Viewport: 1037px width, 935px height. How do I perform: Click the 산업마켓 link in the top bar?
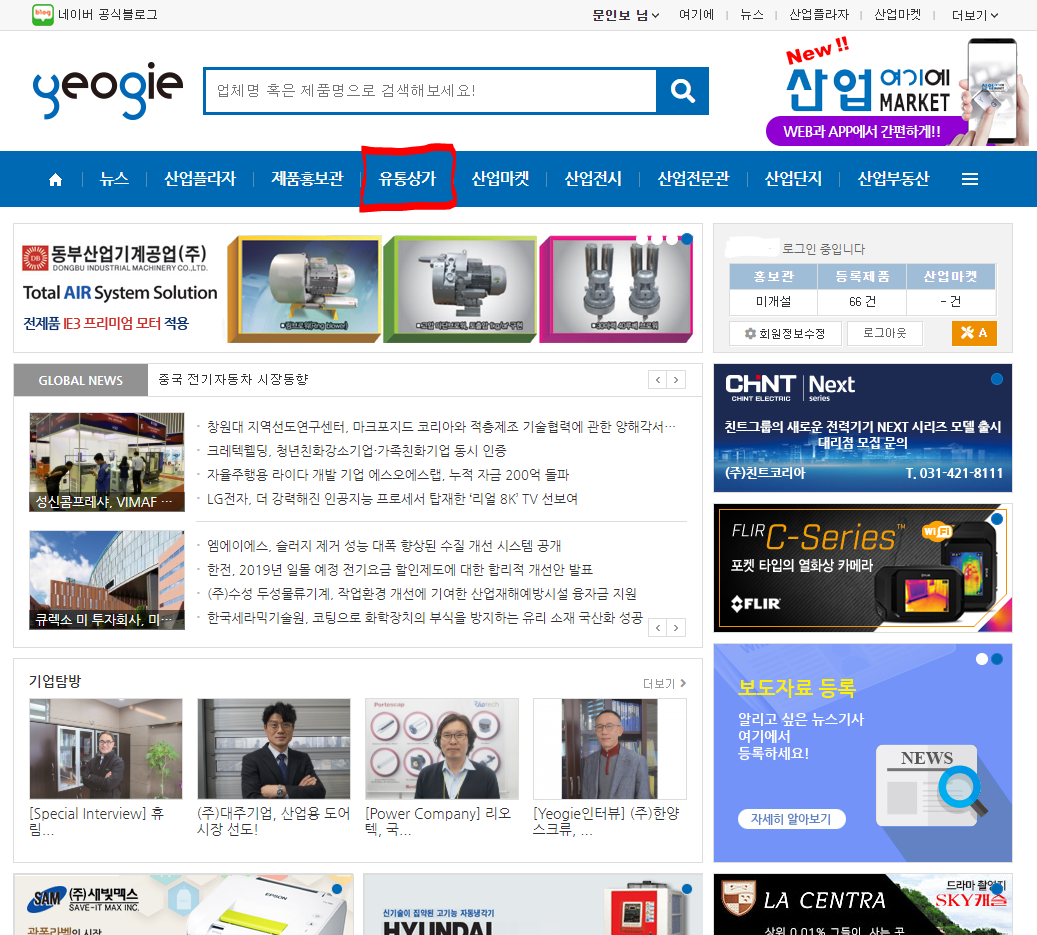click(897, 15)
